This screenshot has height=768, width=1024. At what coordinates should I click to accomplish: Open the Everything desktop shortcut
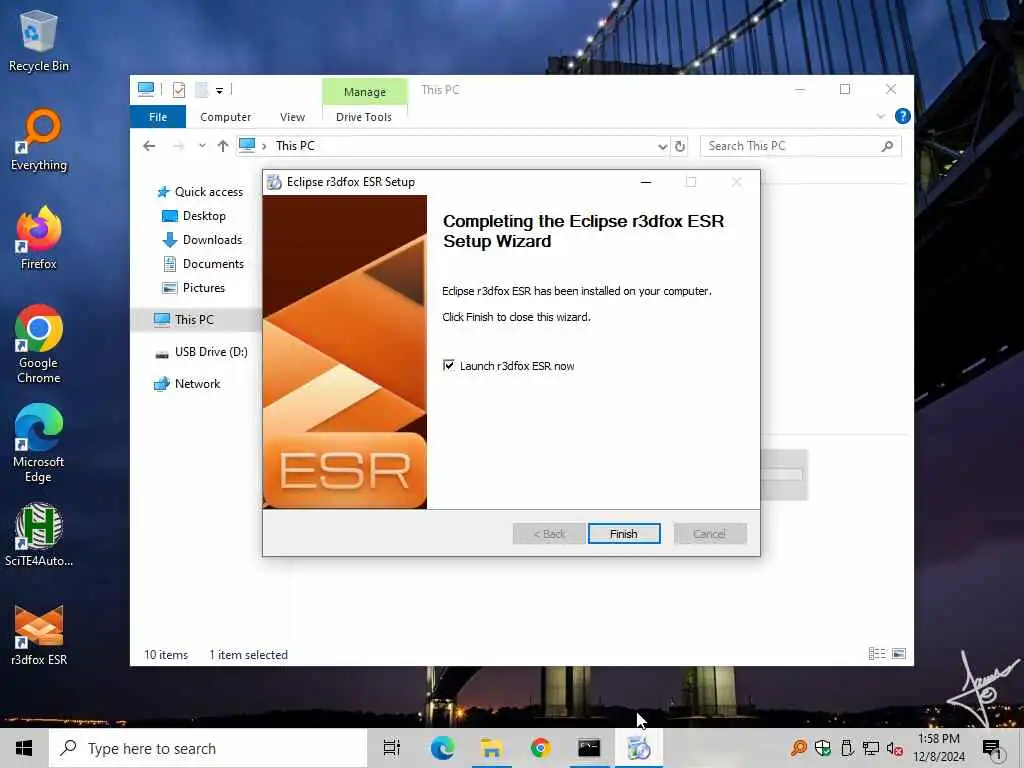(39, 140)
